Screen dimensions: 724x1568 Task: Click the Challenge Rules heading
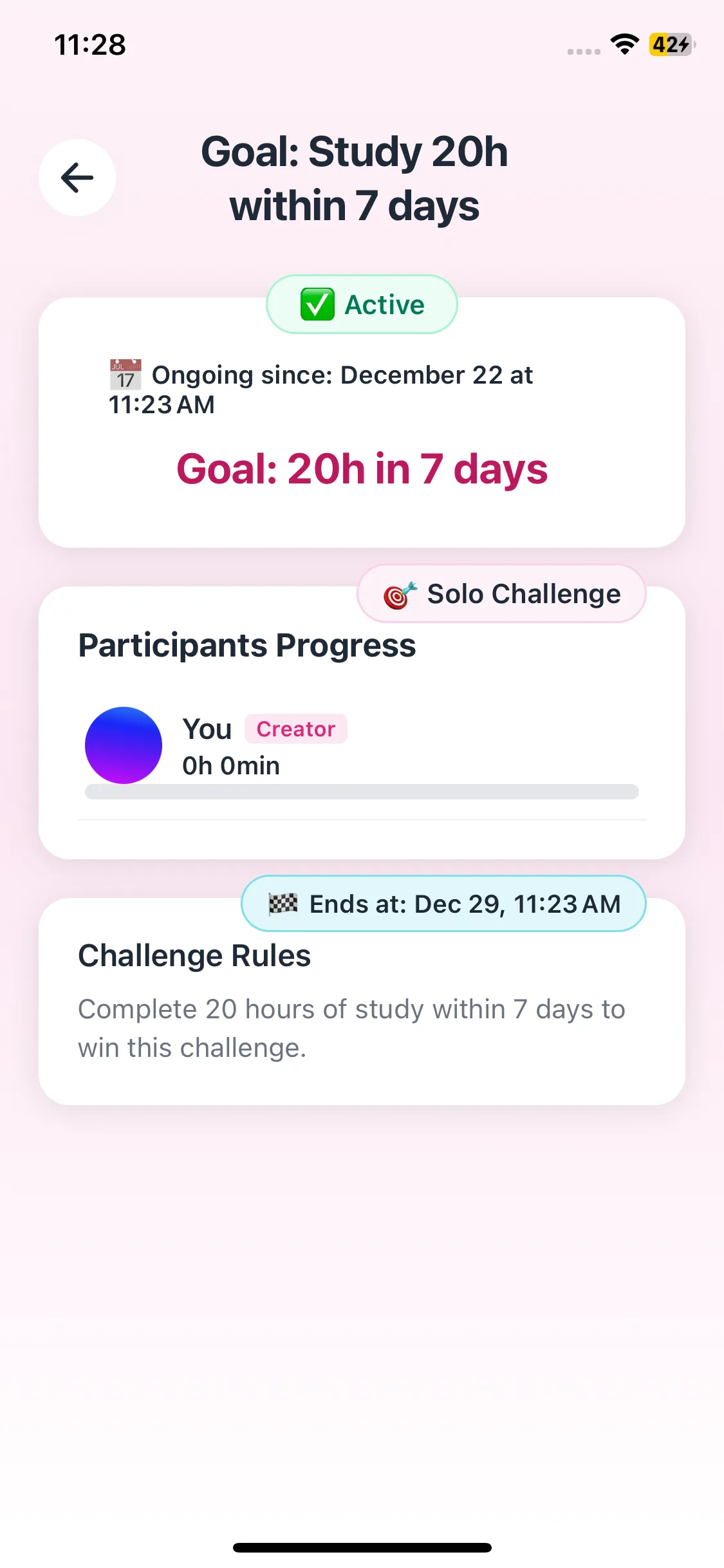(194, 956)
